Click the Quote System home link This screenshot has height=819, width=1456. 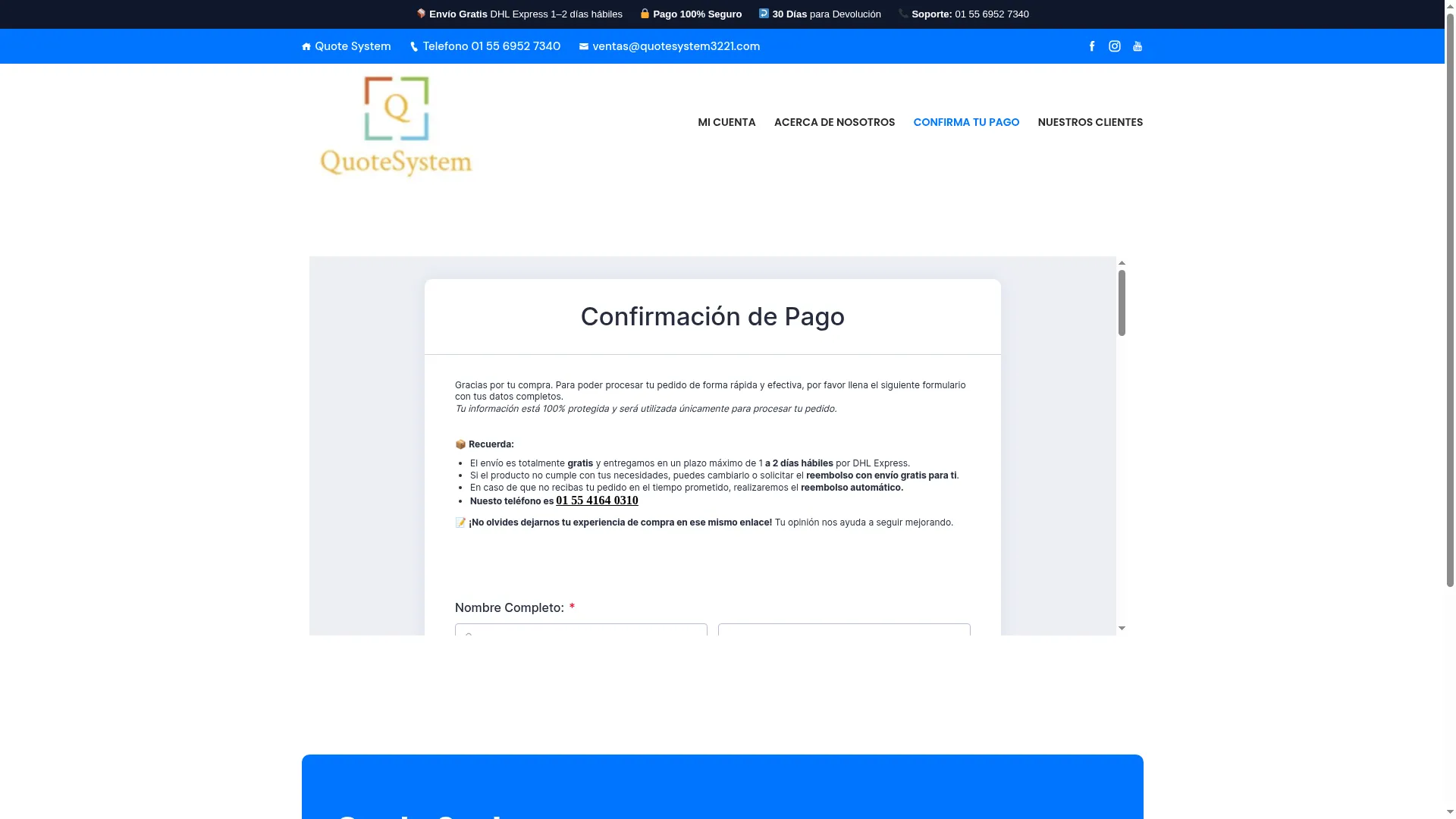point(347,46)
